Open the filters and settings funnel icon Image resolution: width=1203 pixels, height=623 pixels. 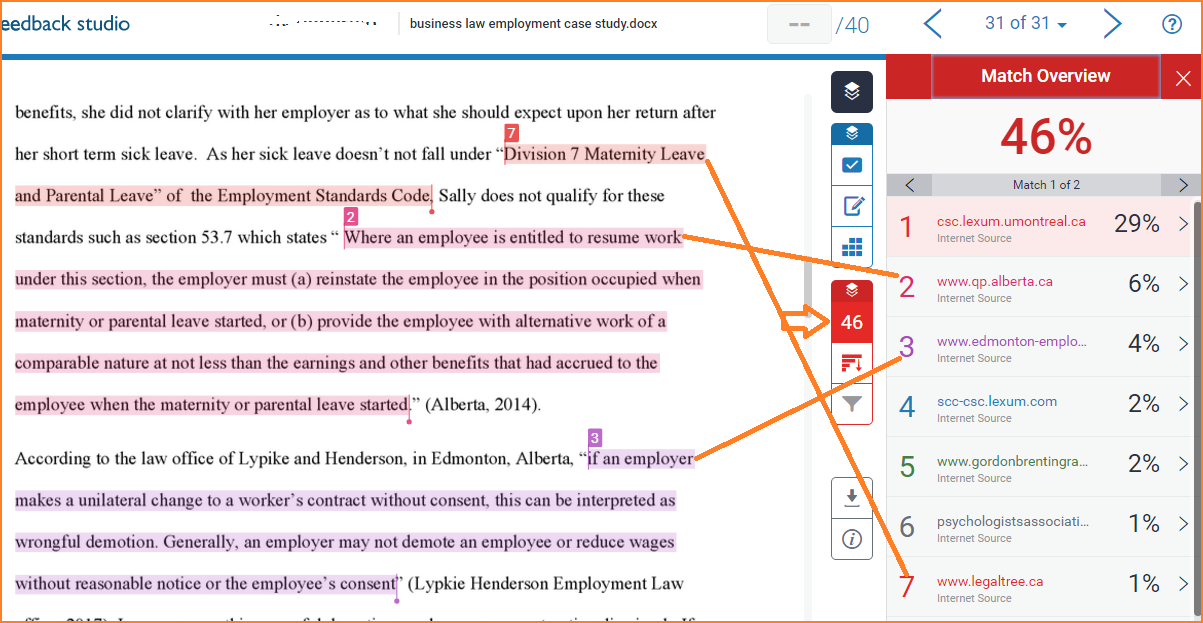[852, 404]
